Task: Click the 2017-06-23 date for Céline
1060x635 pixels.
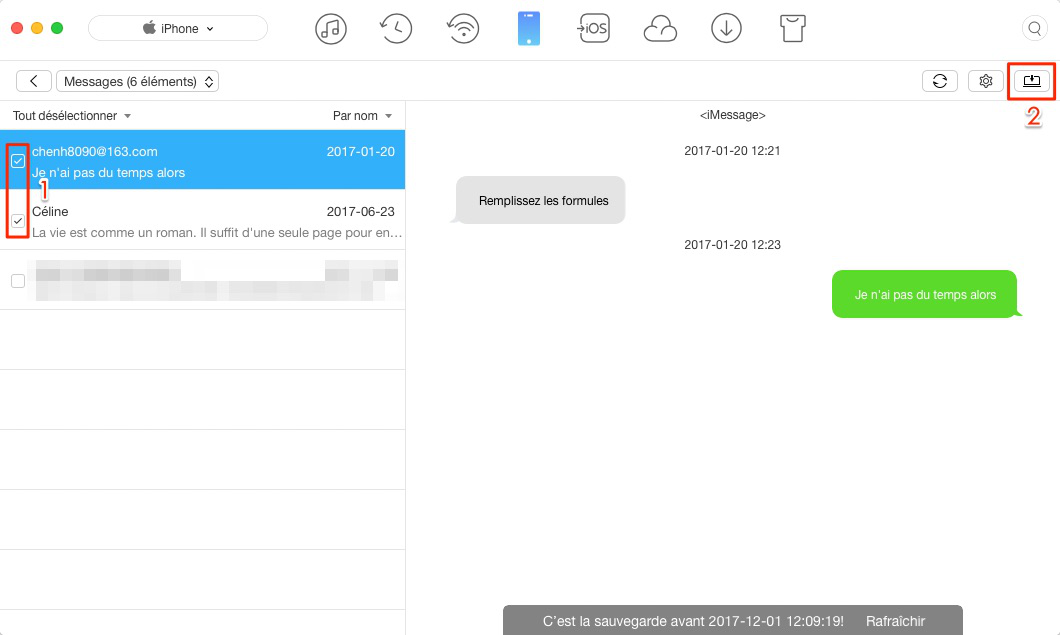Action: (x=360, y=212)
